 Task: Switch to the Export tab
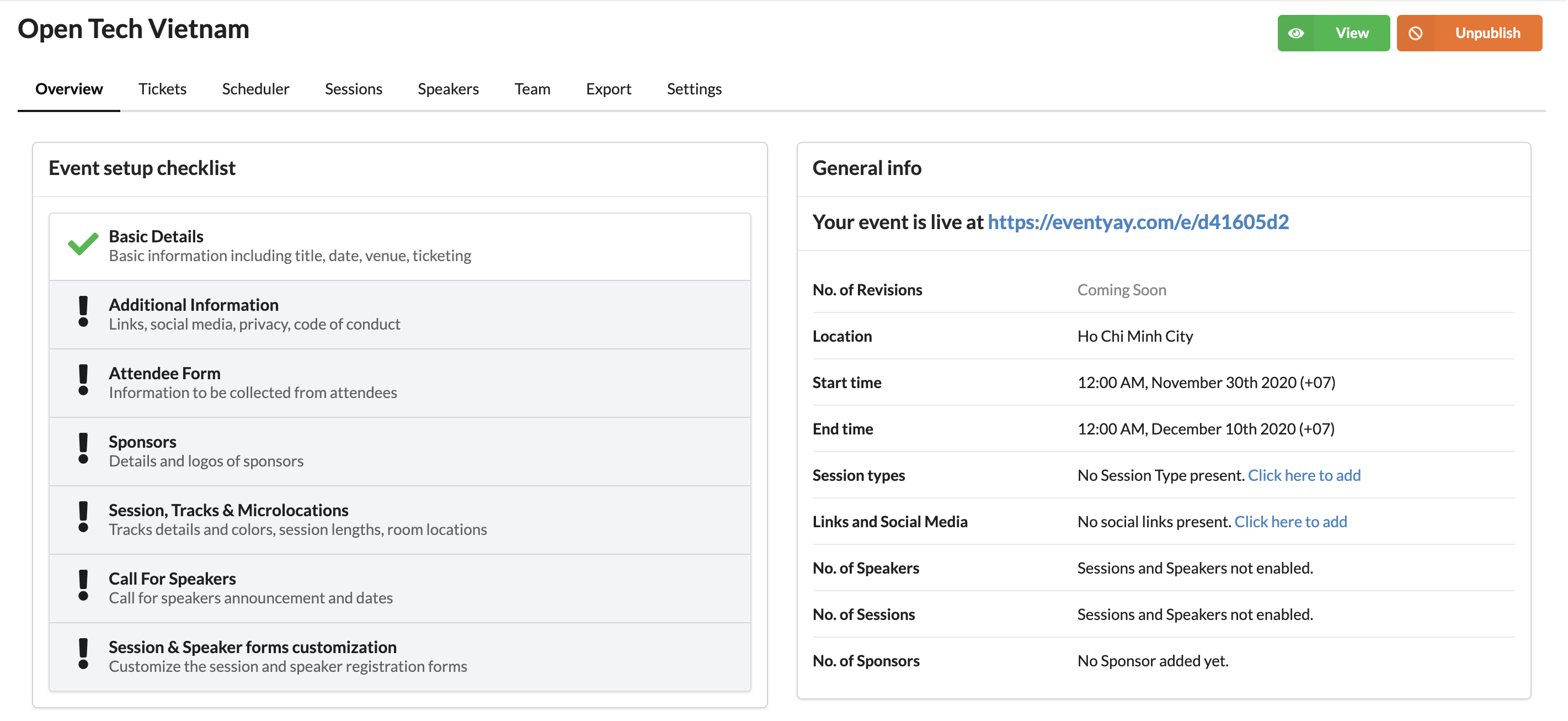point(609,89)
